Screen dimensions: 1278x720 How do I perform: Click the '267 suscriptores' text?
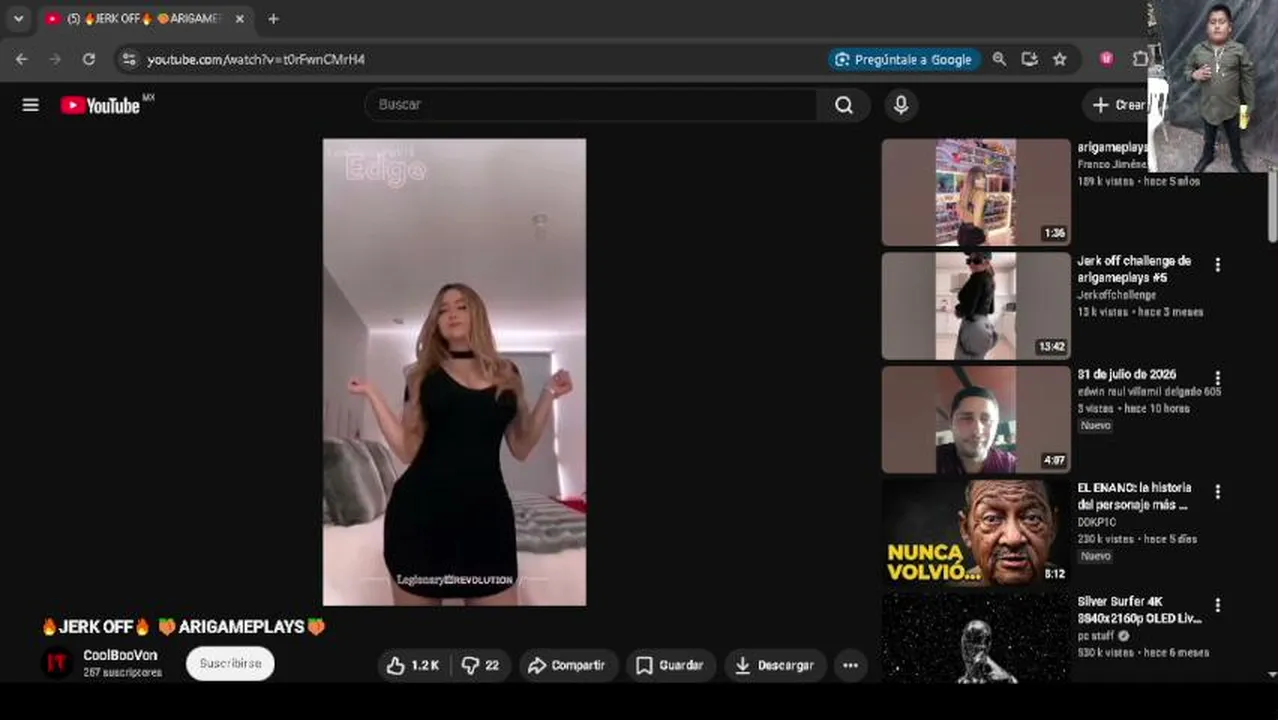click(x=122, y=673)
